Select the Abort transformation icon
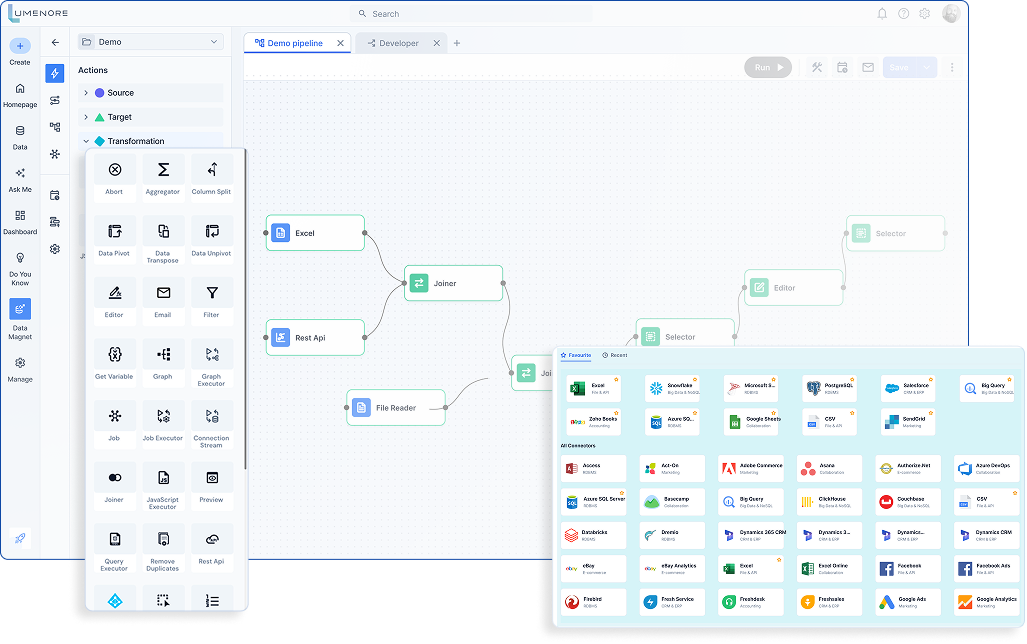Screen dimensions: 1027x644 coord(115,170)
